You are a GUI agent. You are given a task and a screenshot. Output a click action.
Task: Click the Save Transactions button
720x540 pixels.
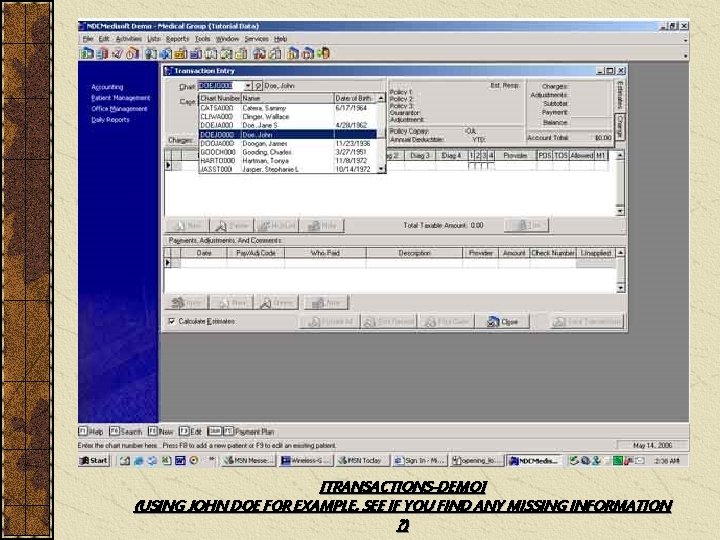click(587, 322)
